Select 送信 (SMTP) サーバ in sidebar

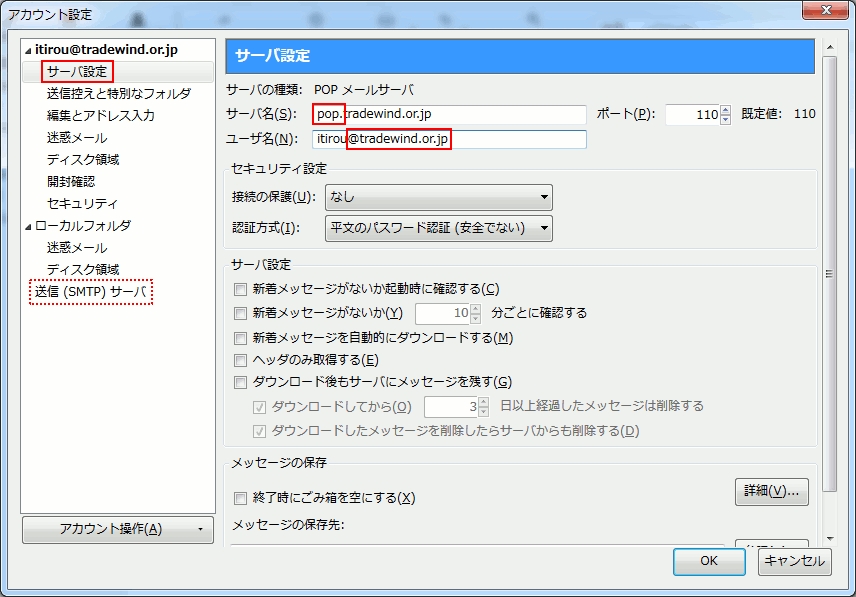[90, 292]
